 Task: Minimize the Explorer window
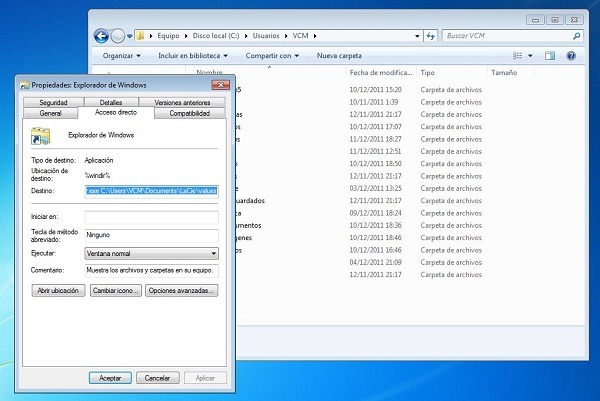coord(535,20)
